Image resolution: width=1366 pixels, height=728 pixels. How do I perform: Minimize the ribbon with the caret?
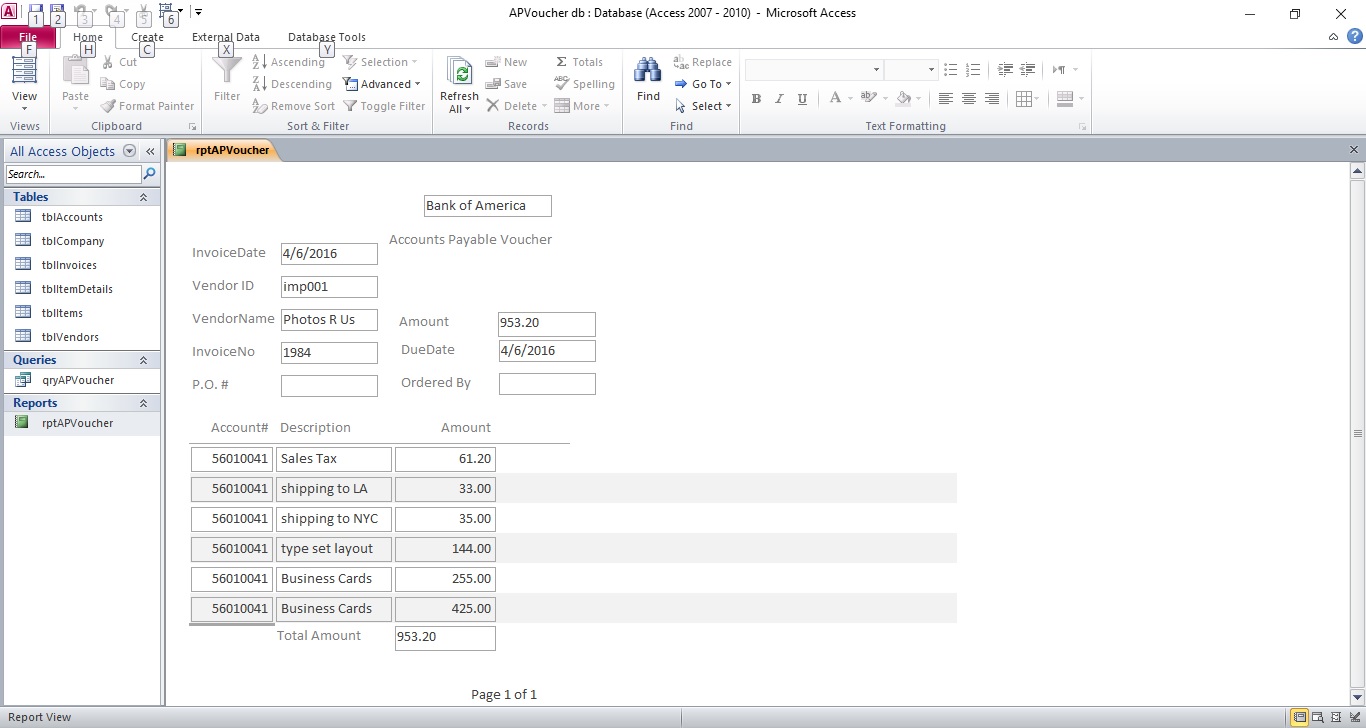1334,37
